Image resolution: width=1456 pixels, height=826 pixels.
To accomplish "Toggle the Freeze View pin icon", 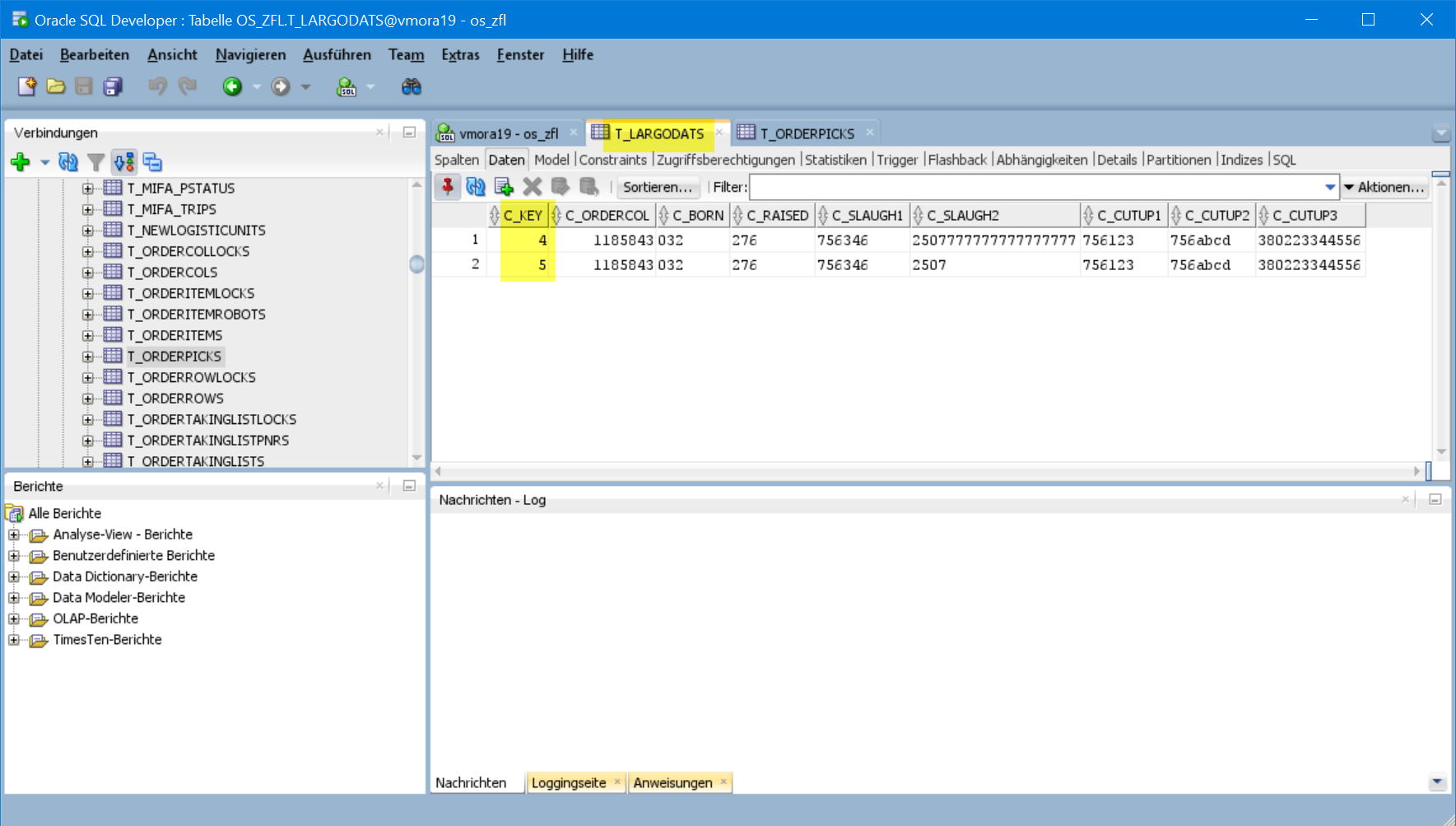I will 448,187.
